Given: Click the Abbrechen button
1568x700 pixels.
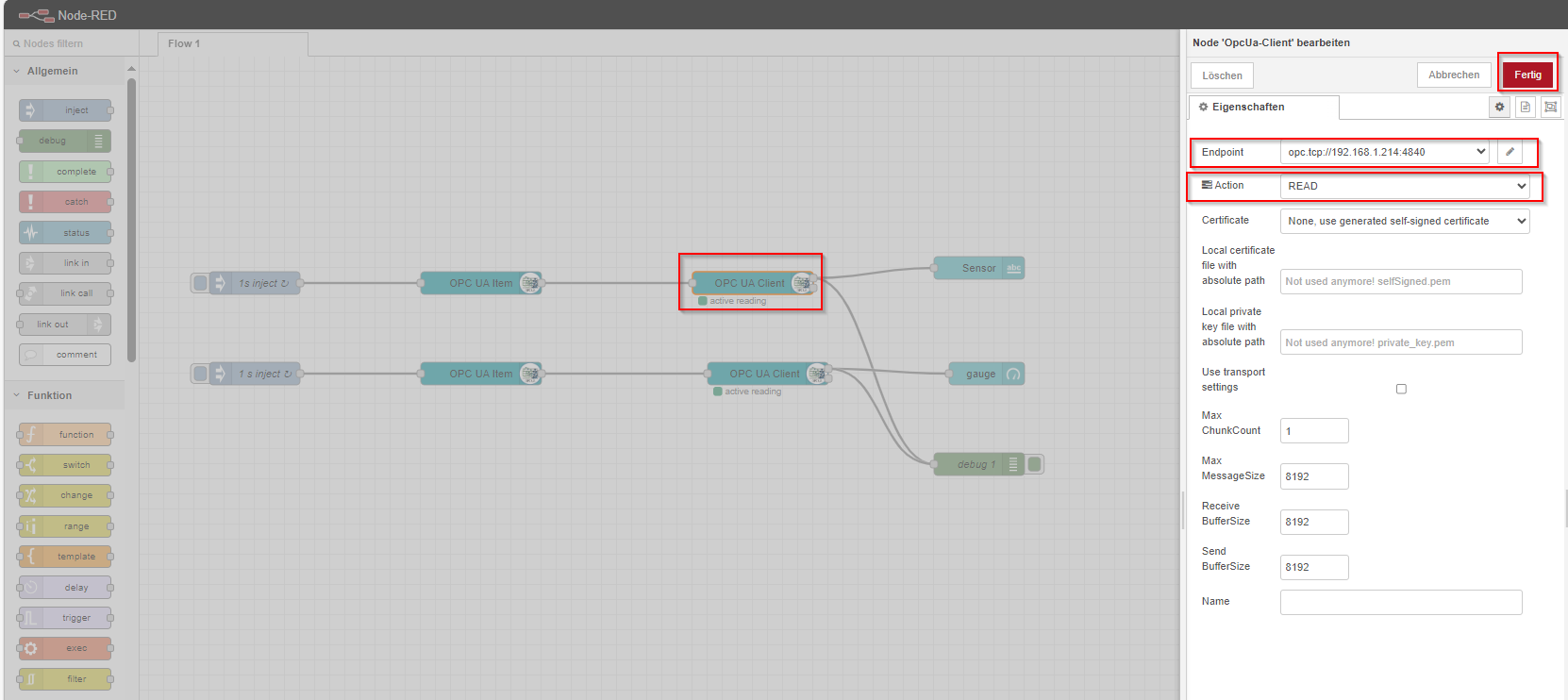Looking at the screenshot, I should point(1453,75).
